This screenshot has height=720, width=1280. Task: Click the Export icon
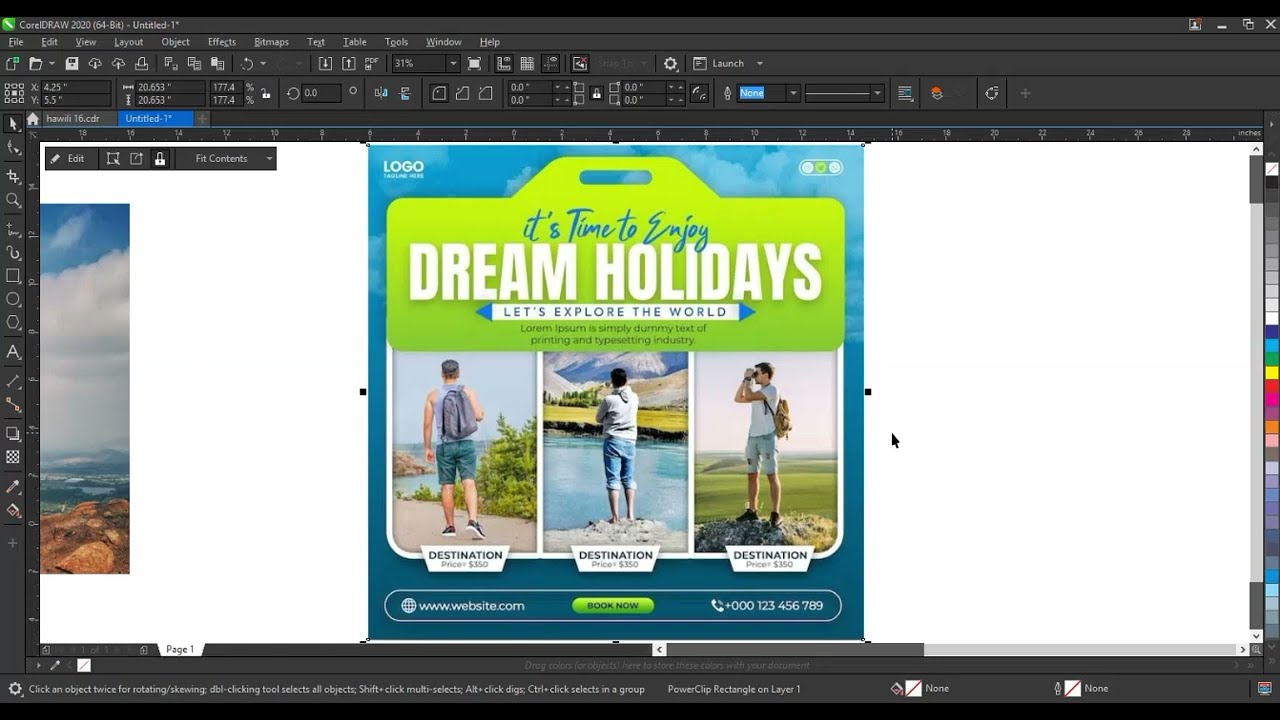point(348,63)
